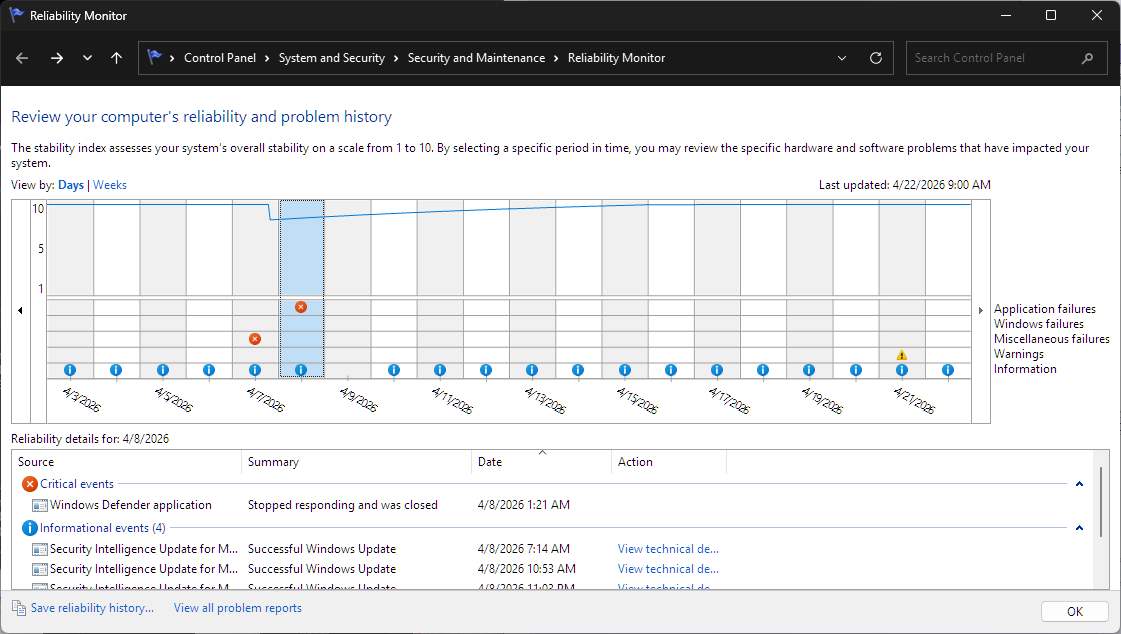This screenshot has width=1121, height=634.
Task: Select information icon for 4/16/2026 column
Action: pos(671,370)
